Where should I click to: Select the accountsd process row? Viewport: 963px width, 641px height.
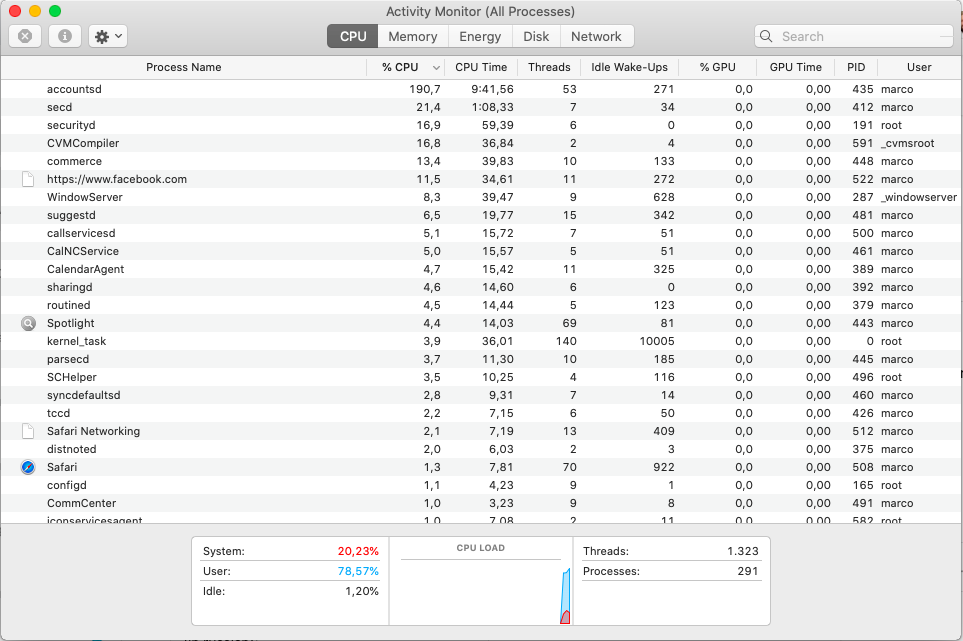(x=481, y=89)
